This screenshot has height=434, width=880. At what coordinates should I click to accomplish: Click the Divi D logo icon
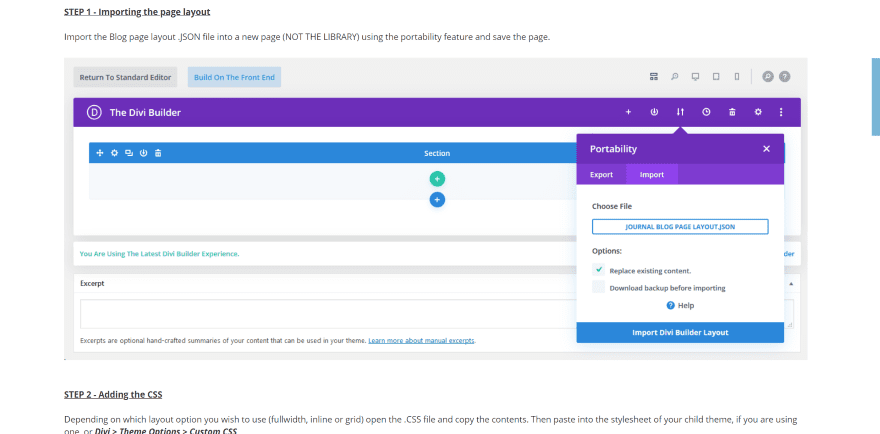(94, 112)
